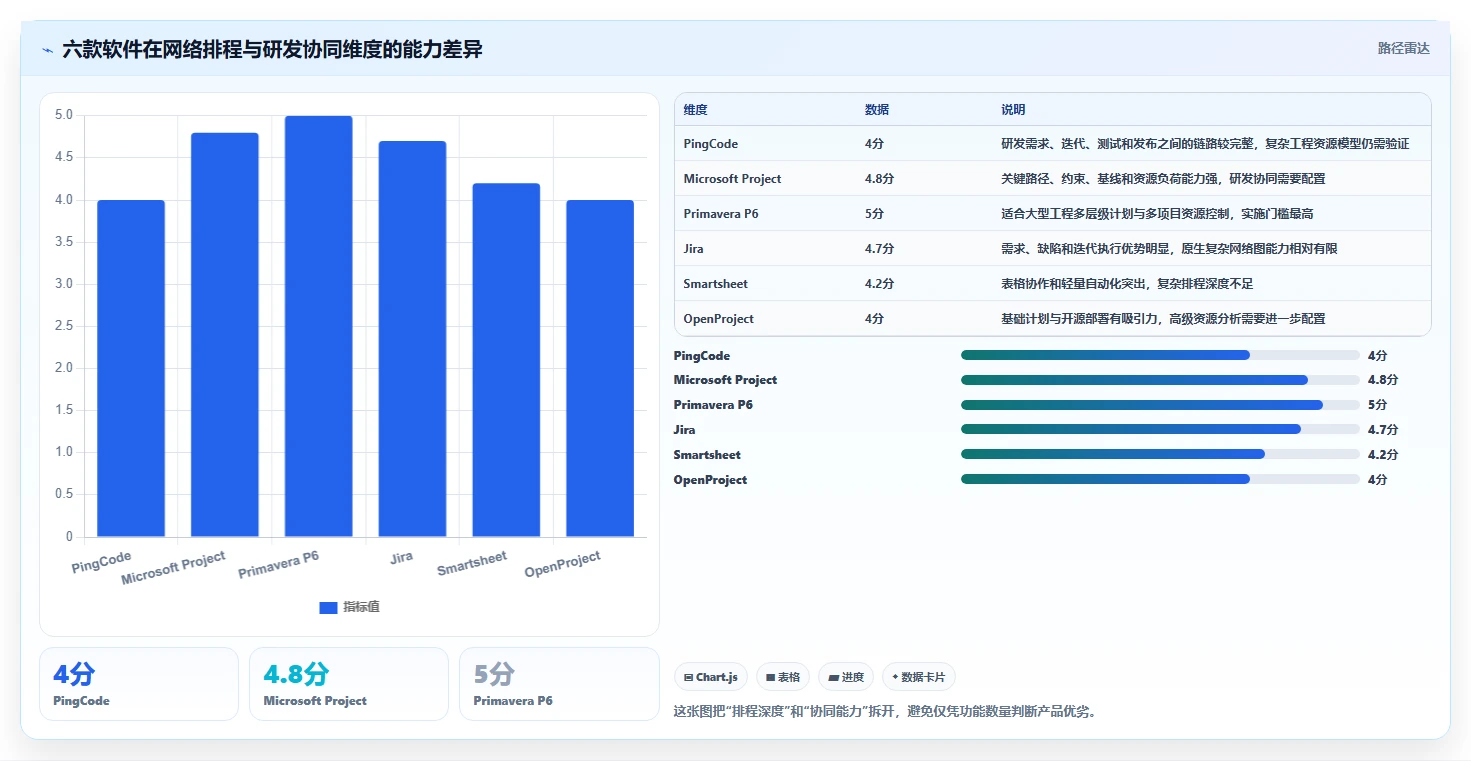Click the Smartsheet progress bar
Viewport: 1471px width, 761px height.
tap(1160, 454)
